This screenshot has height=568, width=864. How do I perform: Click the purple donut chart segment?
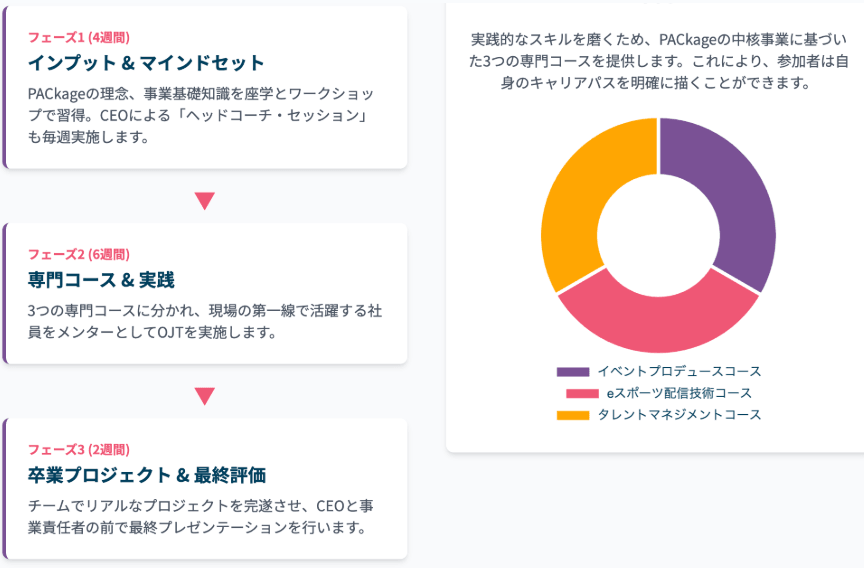(x=735, y=200)
